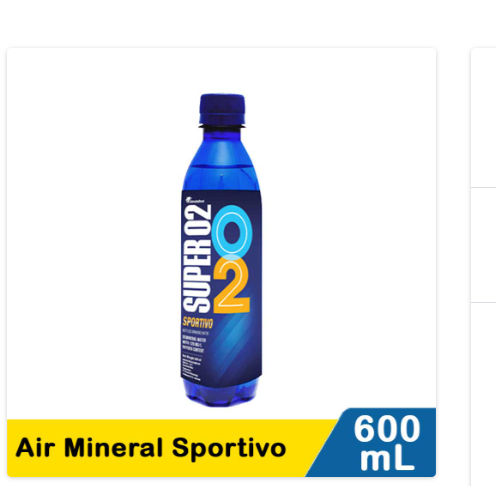Click the 600 mL blue size badge
Image resolution: width=496 pixels, height=496 pixels.
(x=377, y=442)
